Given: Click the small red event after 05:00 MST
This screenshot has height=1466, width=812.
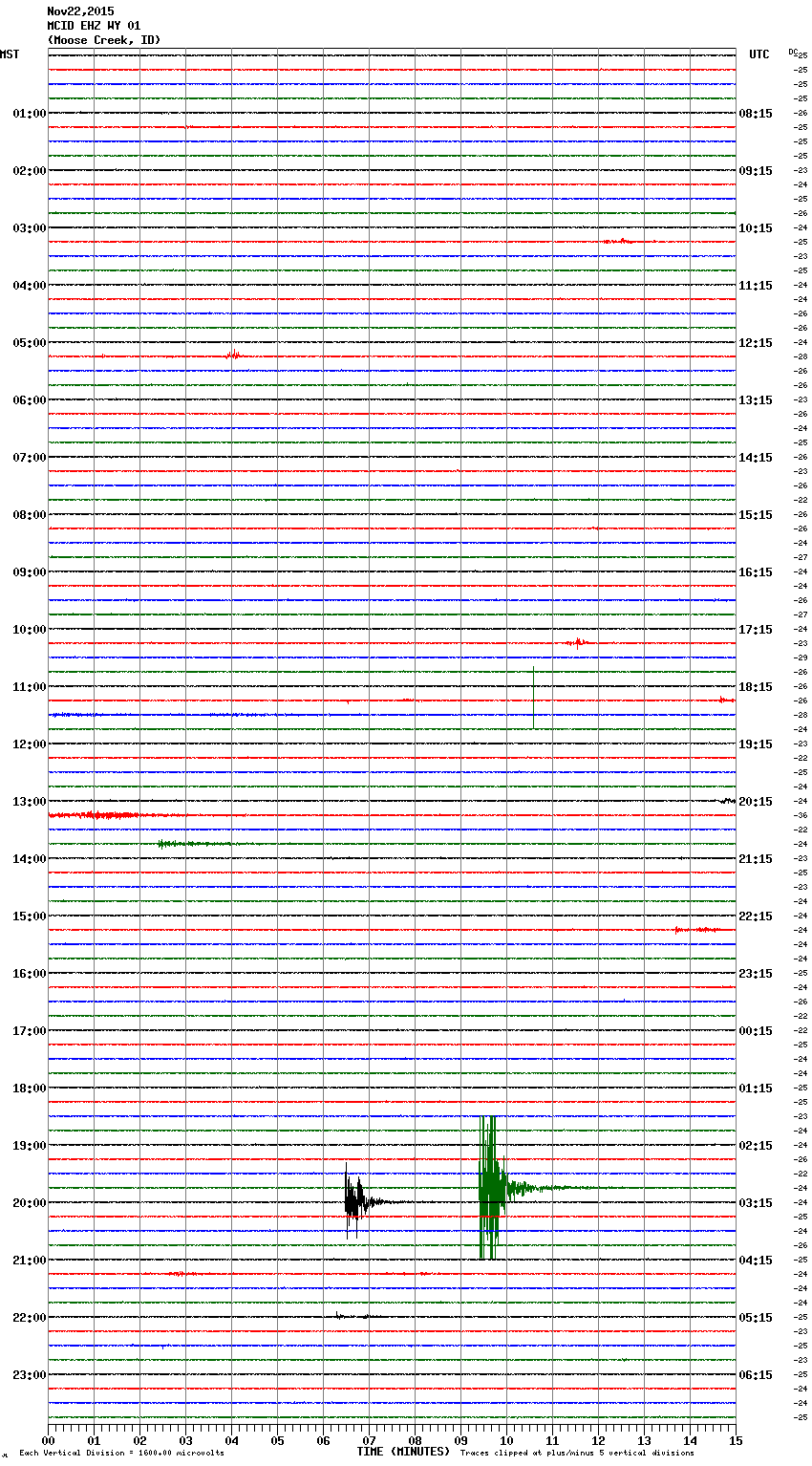Looking at the screenshot, I should tap(232, 356).
